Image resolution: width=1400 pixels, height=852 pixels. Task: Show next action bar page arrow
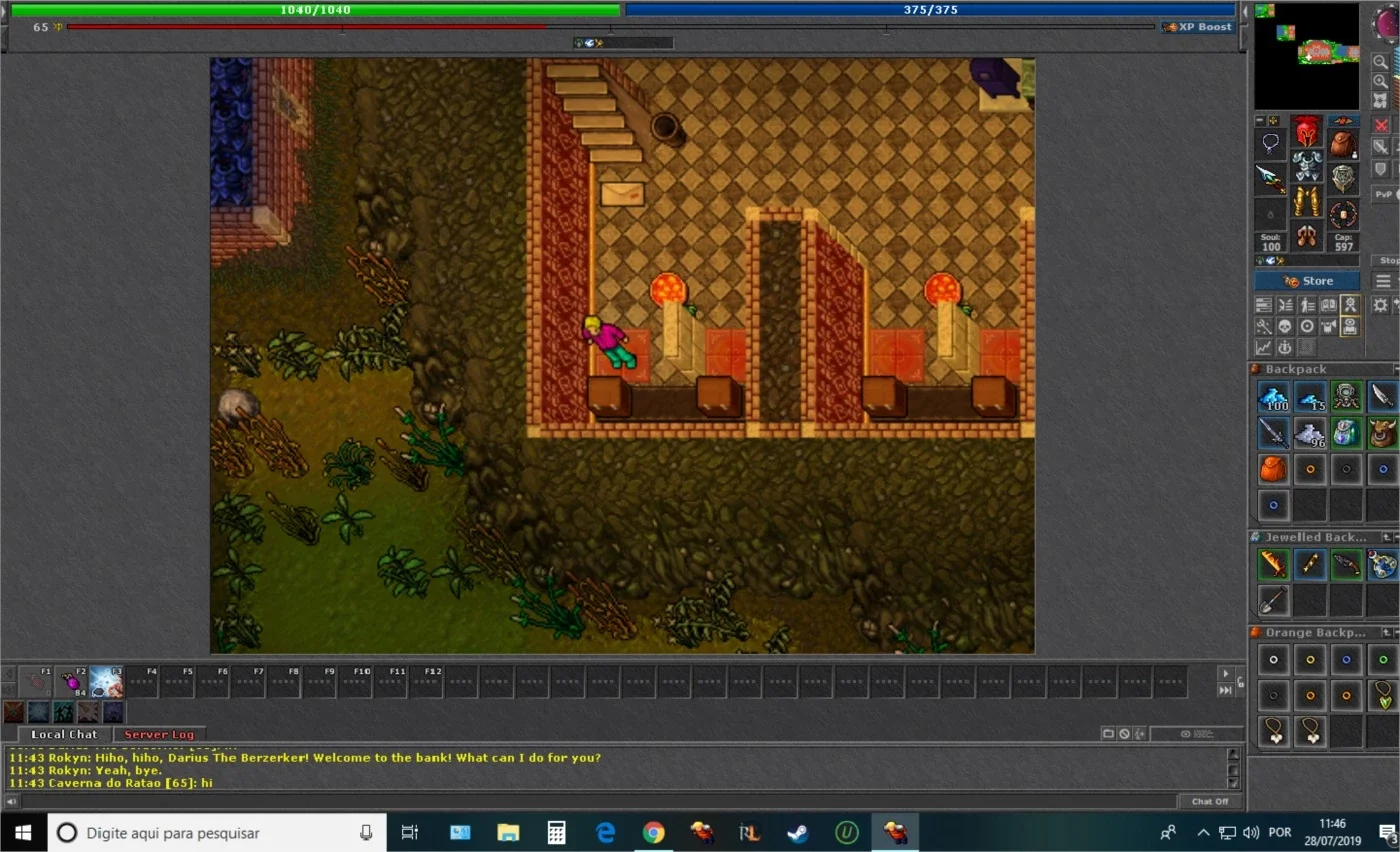pyautogui.click(x=1225, y=674)
